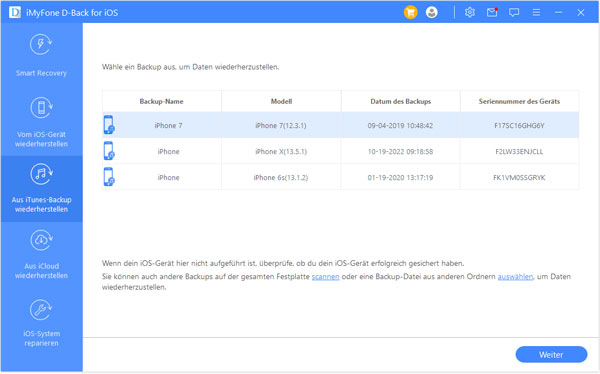Click serial number F2LW33ENJCLL
This screenshot has width=600, height=374.
coord(519,152)
